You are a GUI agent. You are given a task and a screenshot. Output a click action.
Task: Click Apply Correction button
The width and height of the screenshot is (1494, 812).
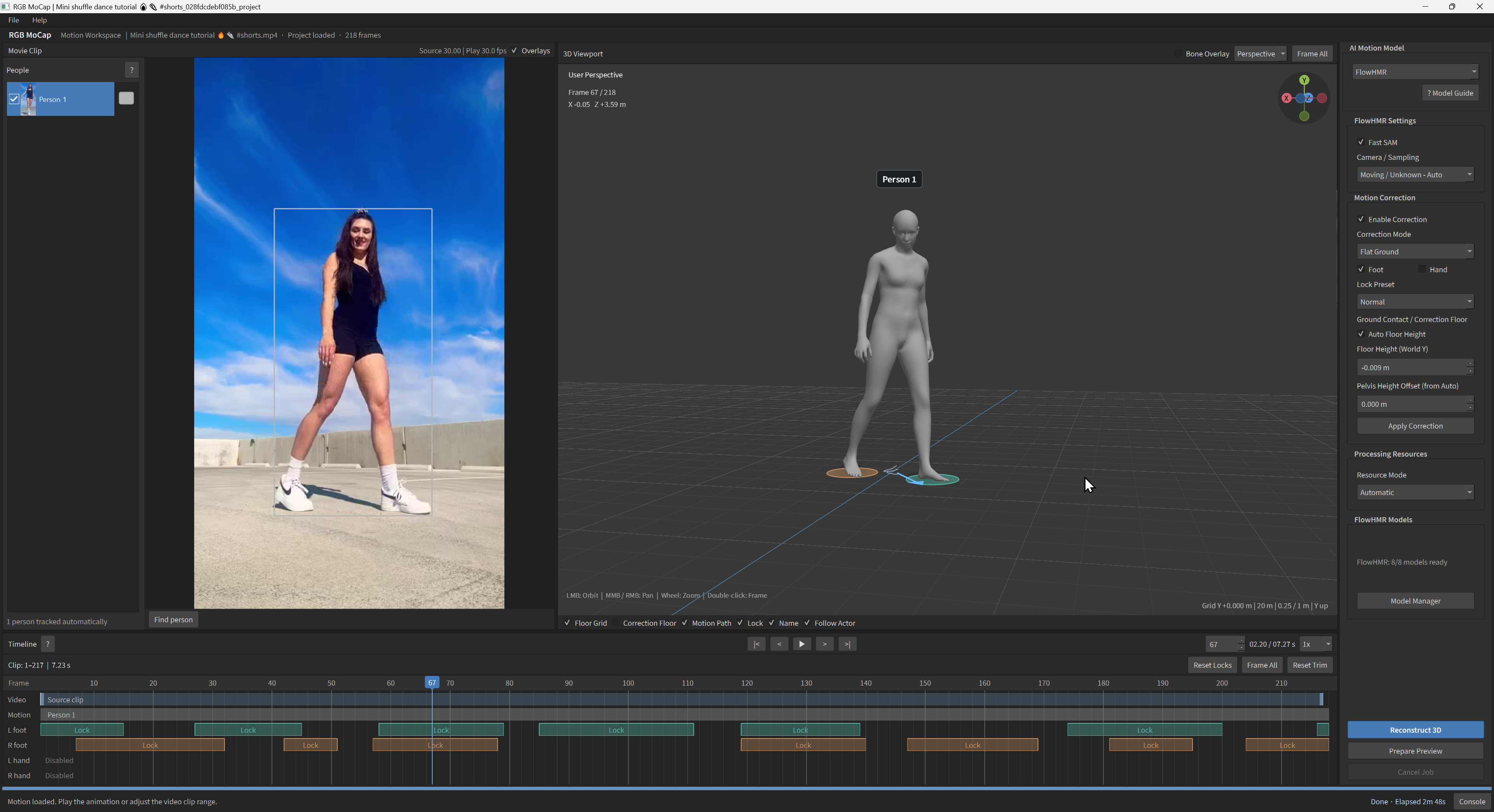pyautogui.click(x=1415, y=426)
